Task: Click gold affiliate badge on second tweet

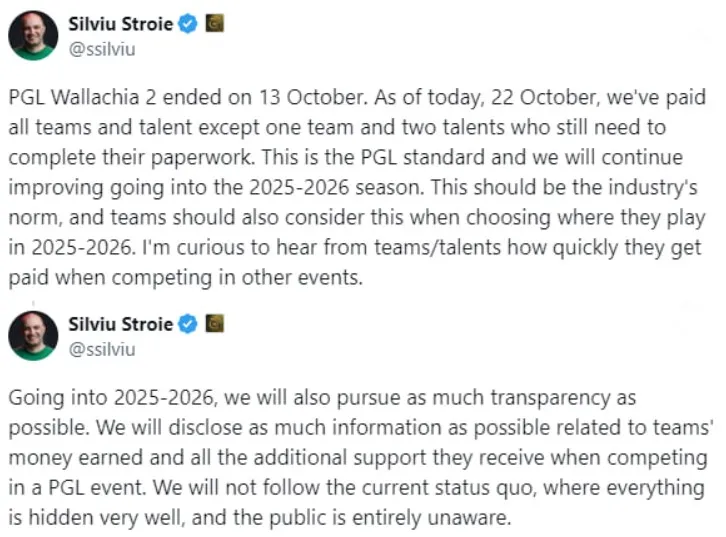Action: point(214,324)
